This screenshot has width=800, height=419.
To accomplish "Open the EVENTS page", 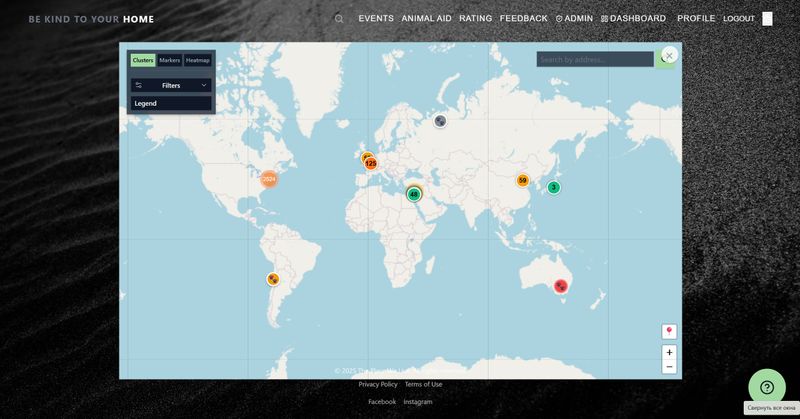I will click(x=376, y=18).
